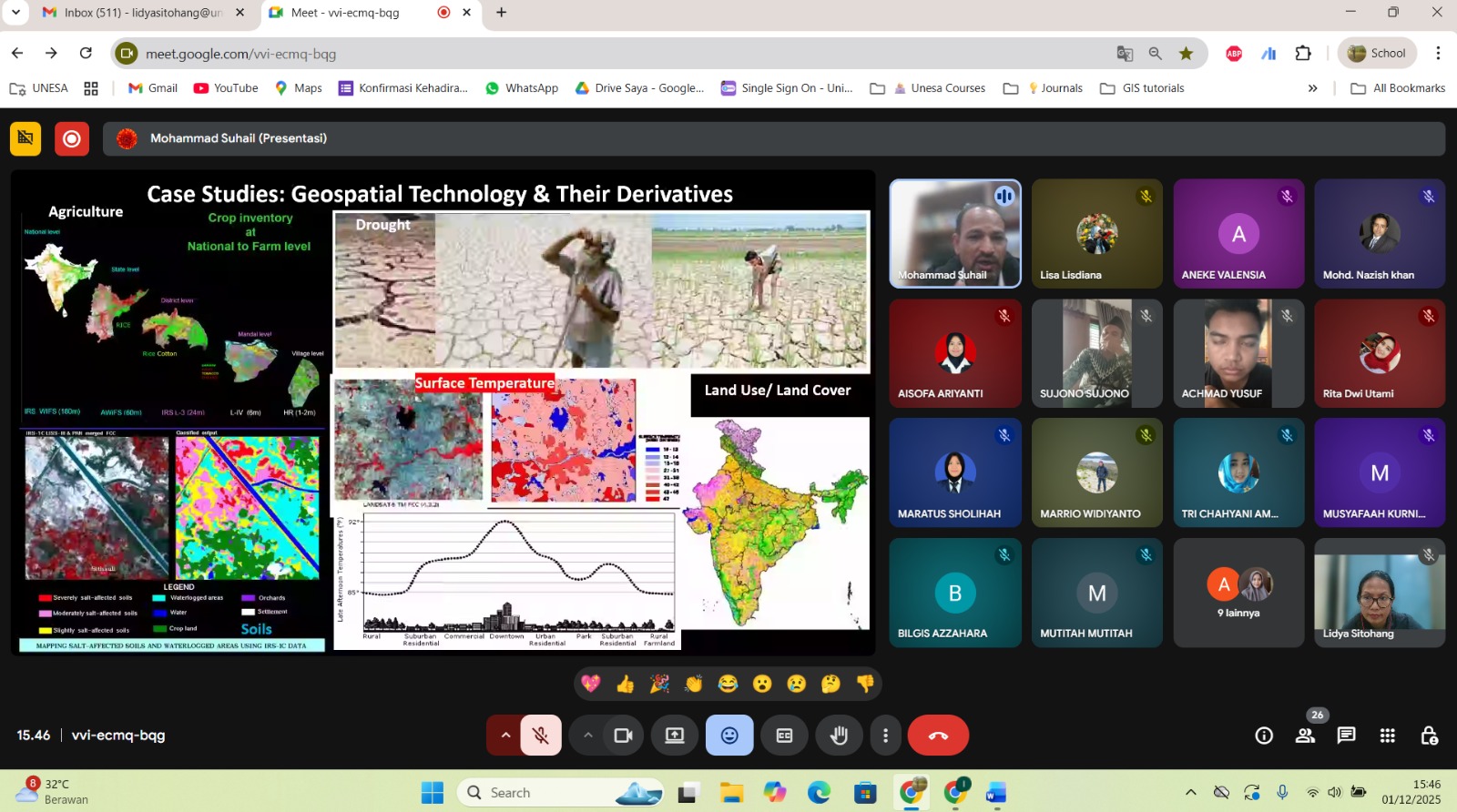Viewport: 1457px width, 812px height.
Task: Expand video settings chevron beside camera
Action: tap(588, 736)
